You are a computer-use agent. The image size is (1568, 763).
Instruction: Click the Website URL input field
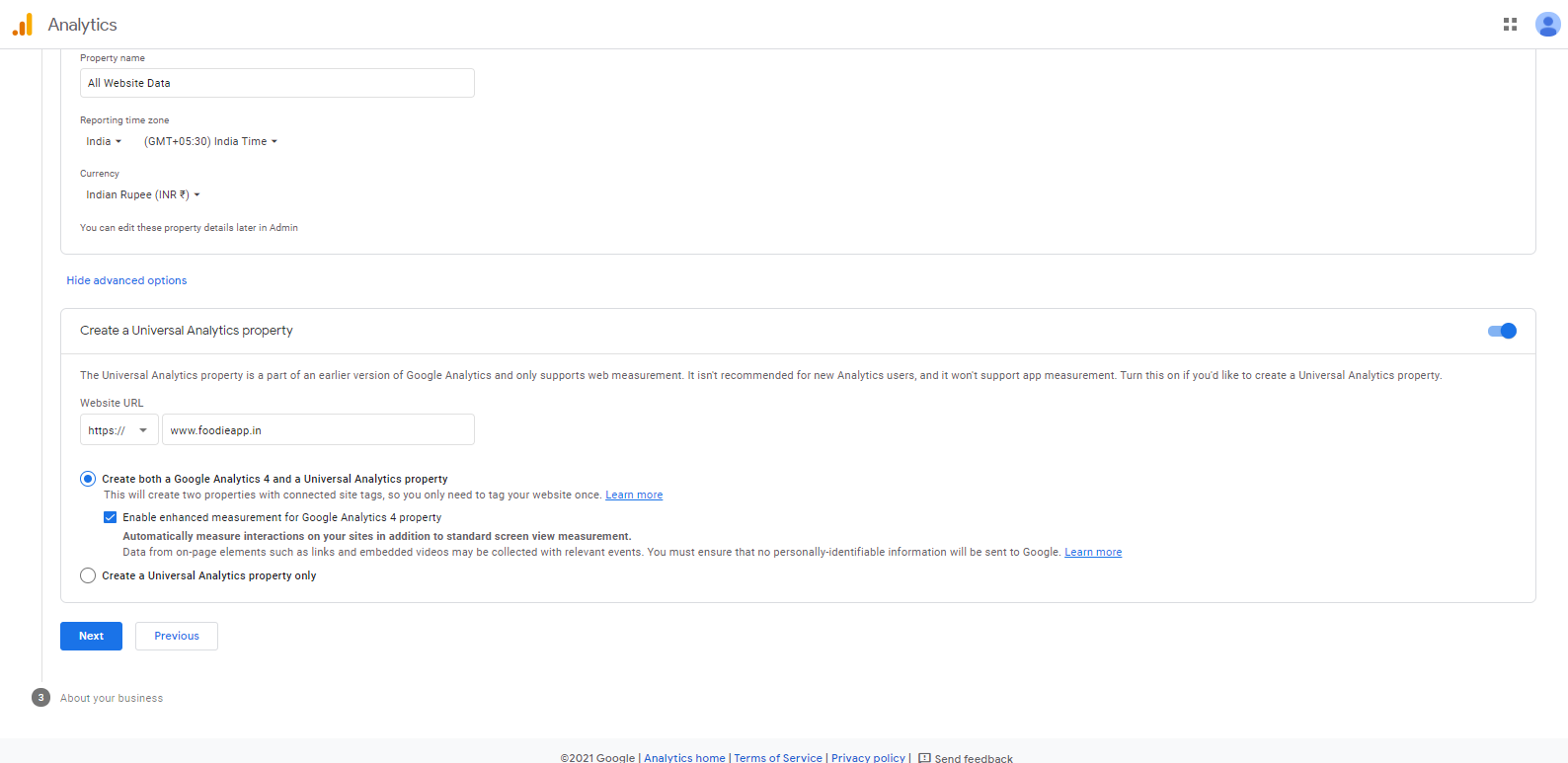pos(318,430)
